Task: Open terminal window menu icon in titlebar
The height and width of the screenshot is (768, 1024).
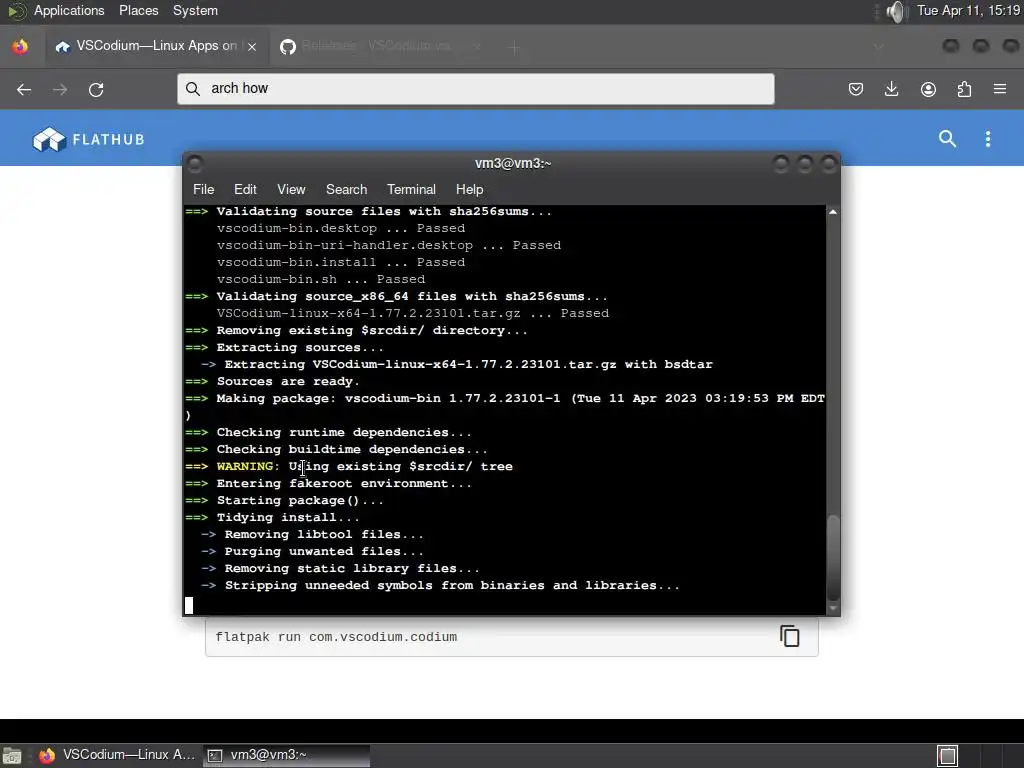Action: pos(195,164)
